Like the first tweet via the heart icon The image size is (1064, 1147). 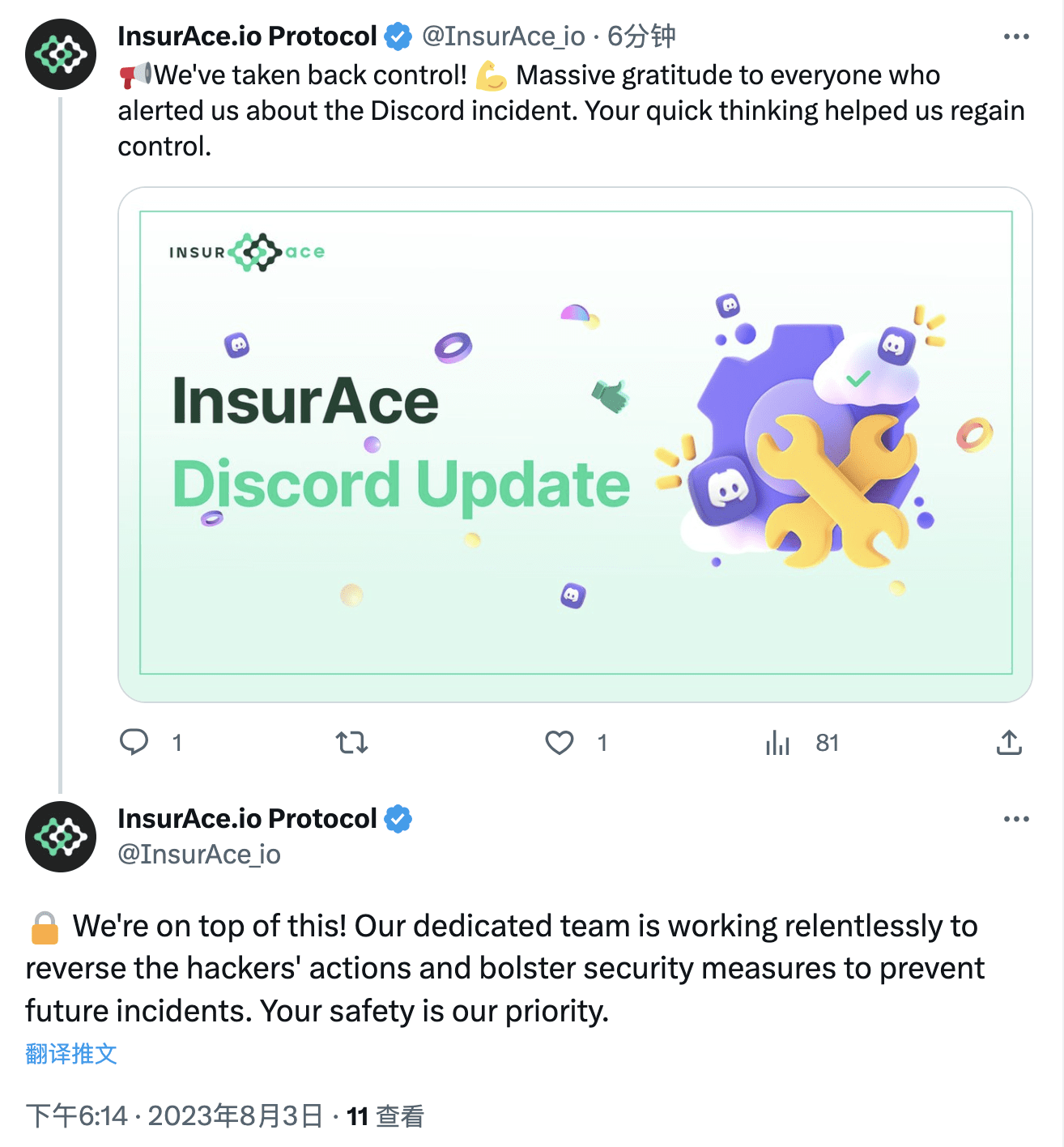point(560,742)
